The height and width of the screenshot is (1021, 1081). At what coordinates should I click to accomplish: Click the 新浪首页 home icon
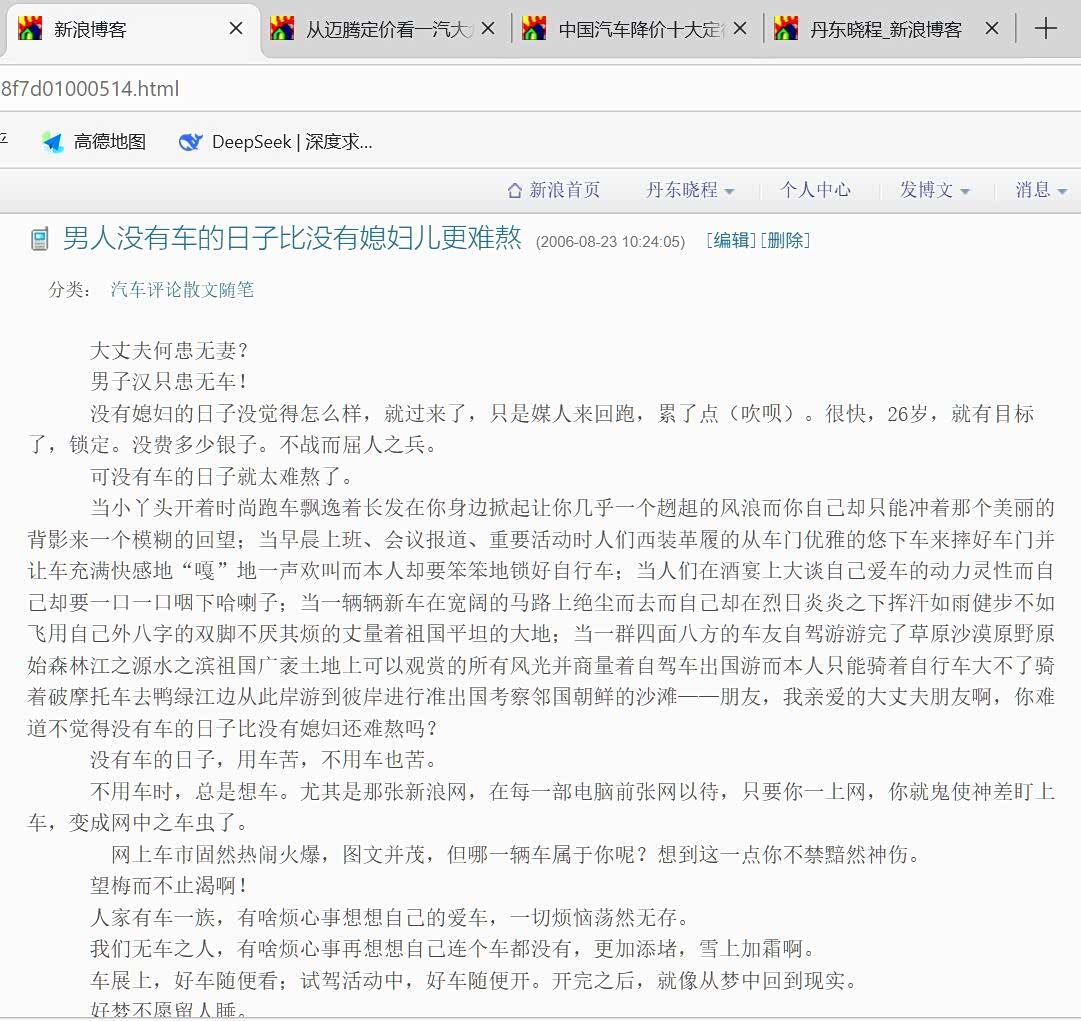(515, 190)
